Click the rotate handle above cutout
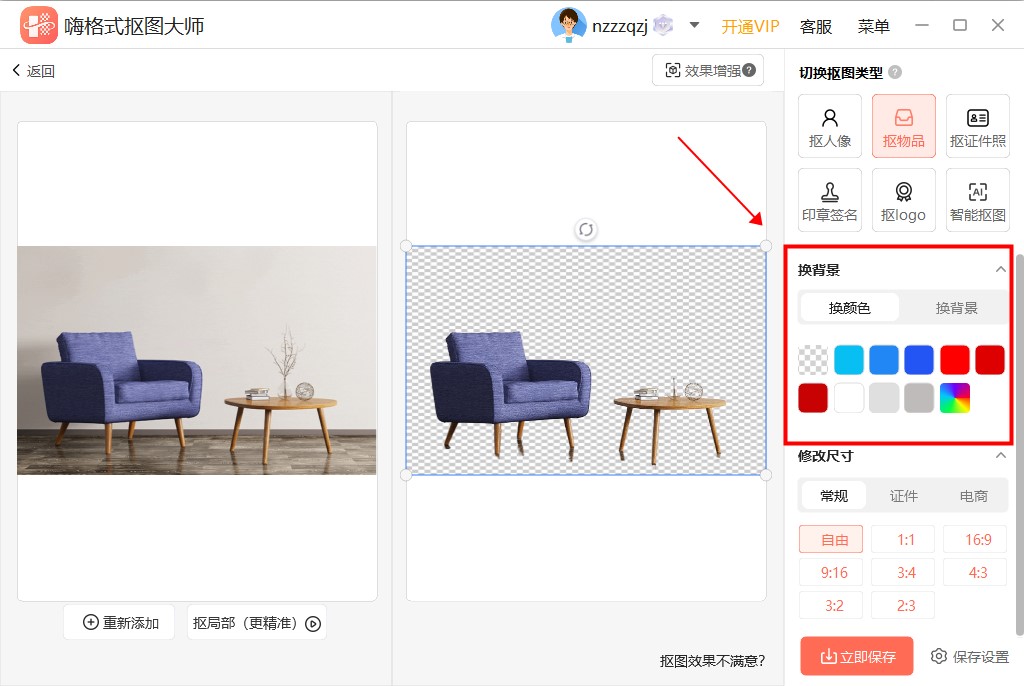The image size is (1024, 686). click(586, 229)
